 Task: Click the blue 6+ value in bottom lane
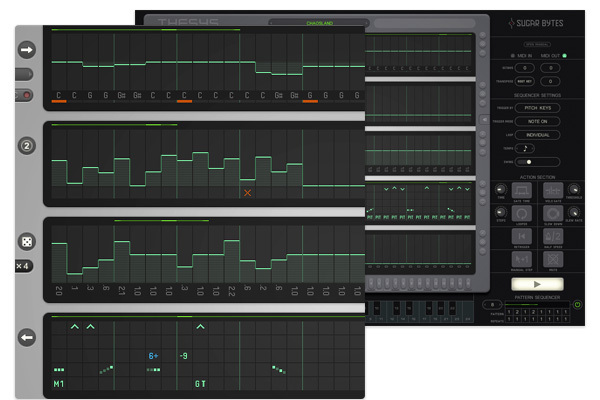153,356
